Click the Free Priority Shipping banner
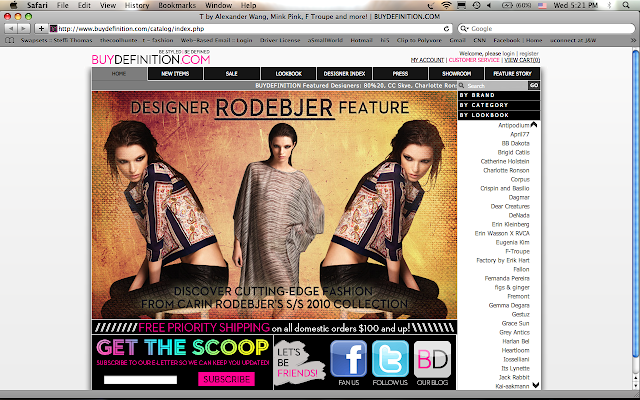Image resolution: width=640 pixels, height=400 pixels. (274, 327)
